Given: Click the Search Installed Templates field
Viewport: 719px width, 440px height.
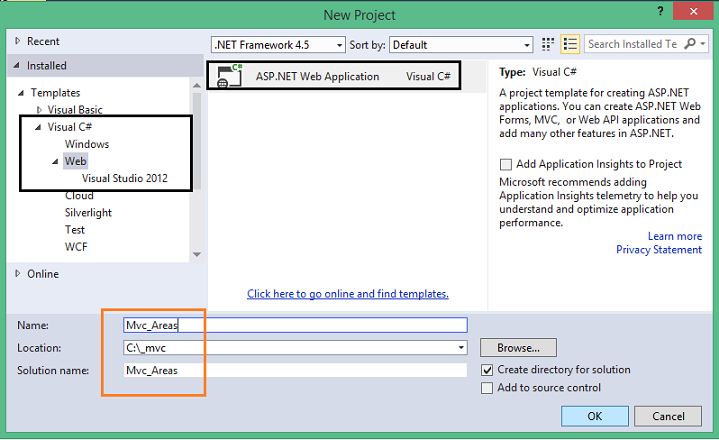Looking at the screenshot, I should [633, 44].
